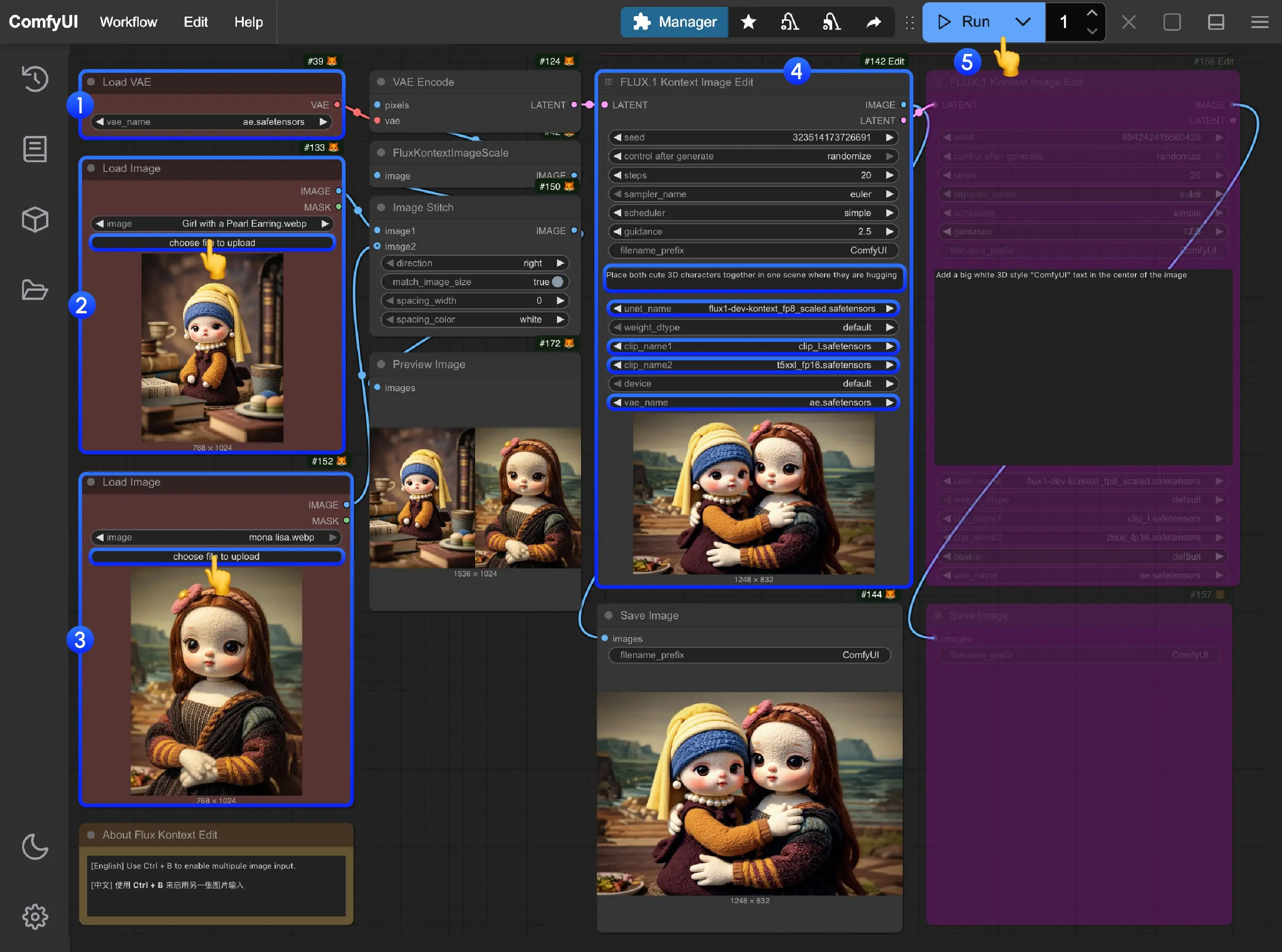Open the Workflow menu

pos(128,22)
